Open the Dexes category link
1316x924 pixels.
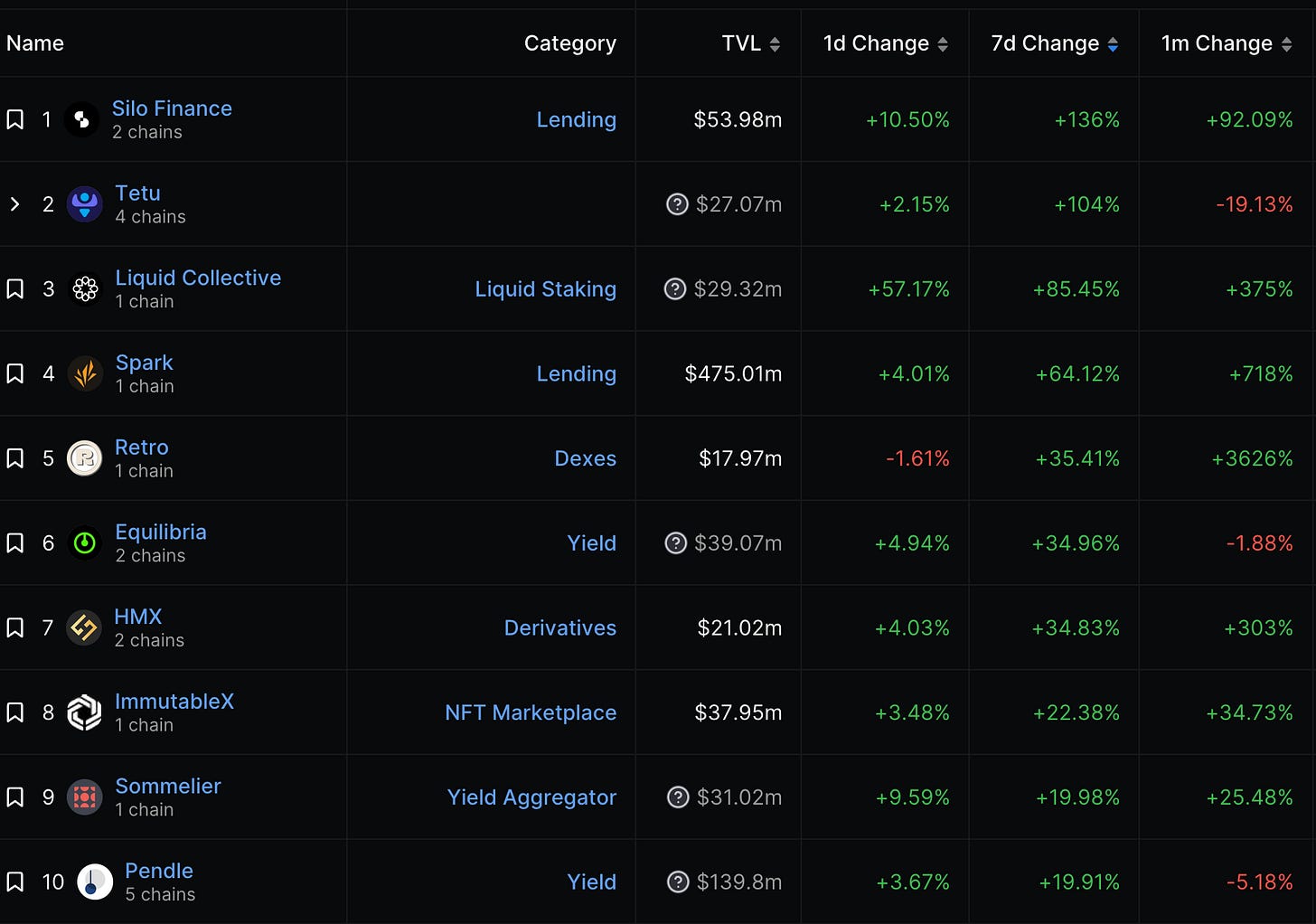tap(586, 458)
